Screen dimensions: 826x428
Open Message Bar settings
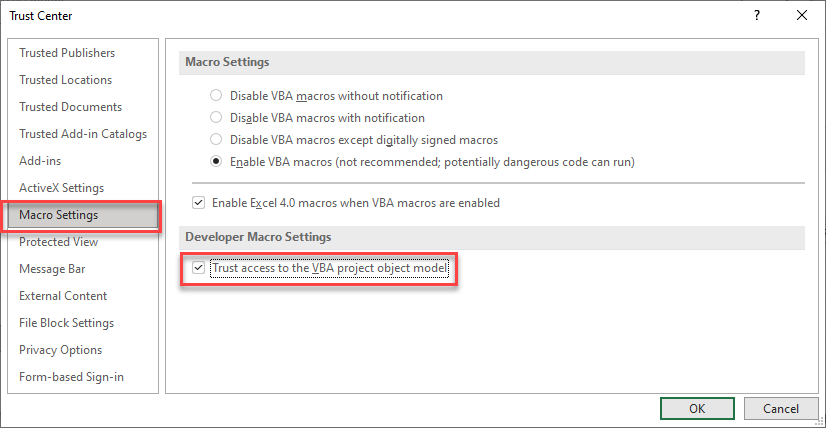(x=52, y=269)
